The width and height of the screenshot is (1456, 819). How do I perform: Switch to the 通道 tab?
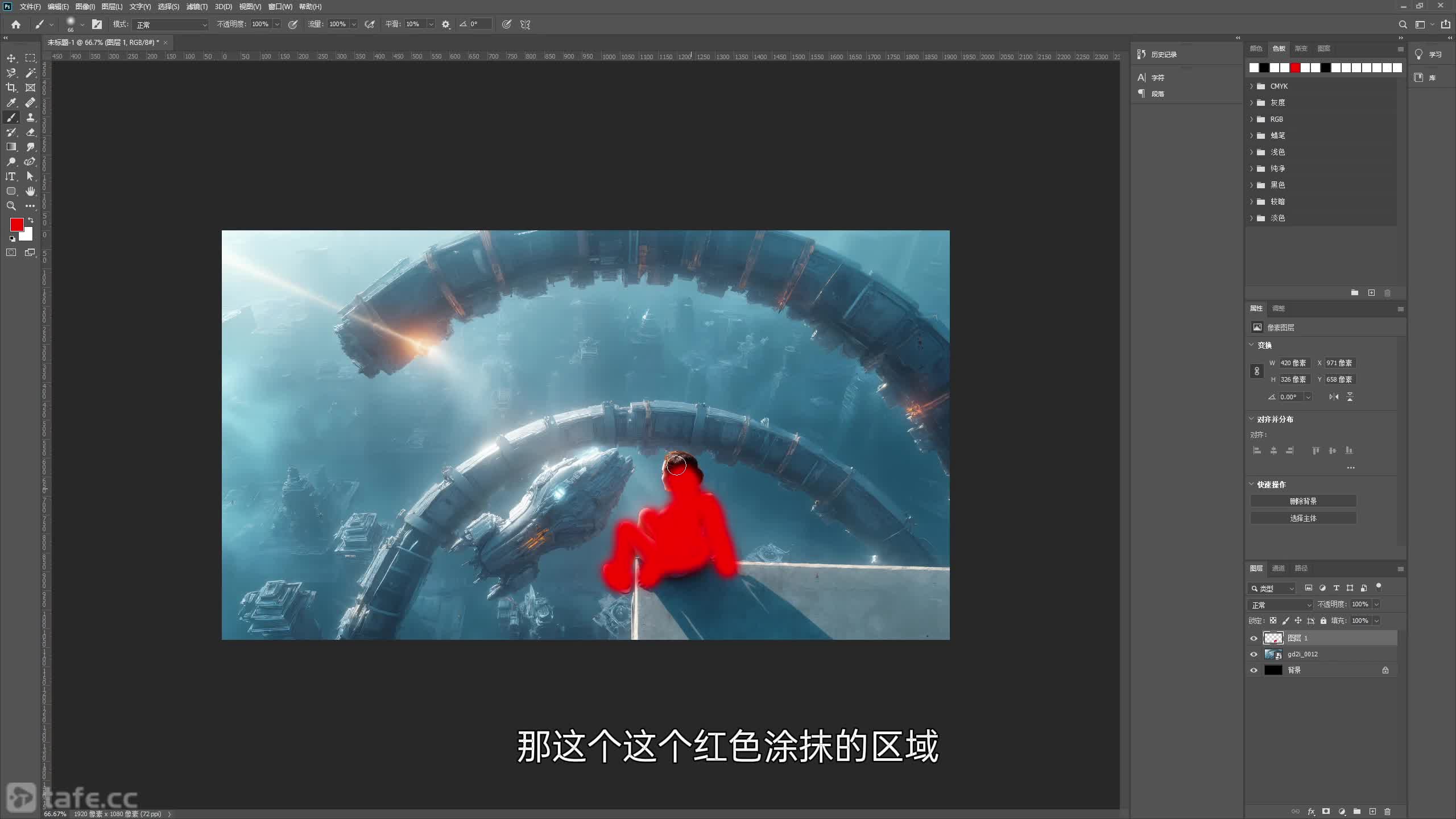(x=1279, y=568)
